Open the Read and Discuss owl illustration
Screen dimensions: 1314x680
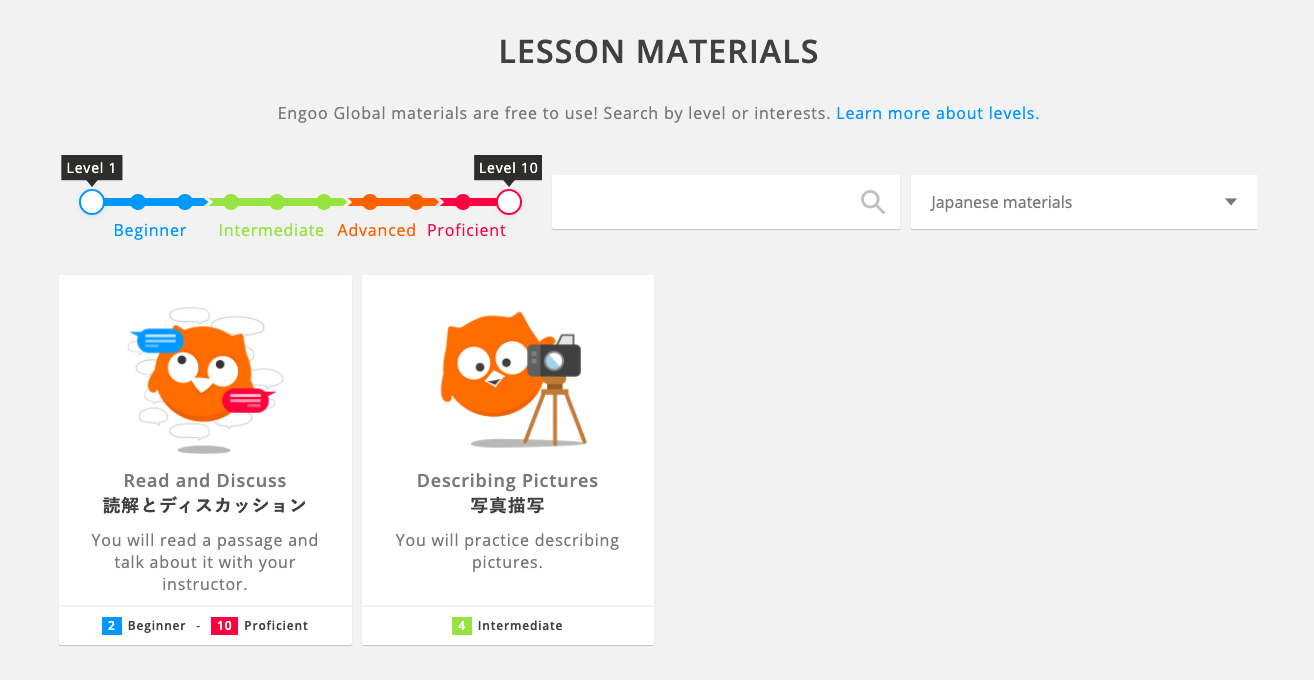point(205,379)
